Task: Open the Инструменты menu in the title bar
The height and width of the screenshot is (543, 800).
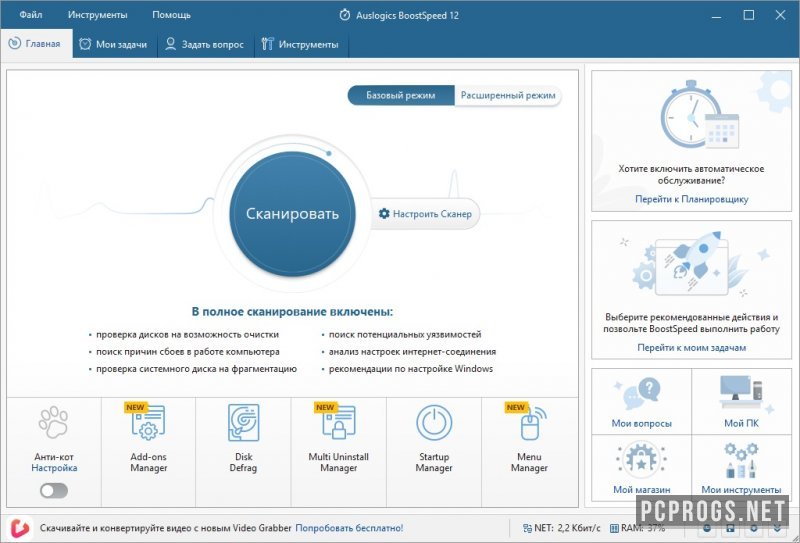Action: pyautogui.click(x=97, y=15)
